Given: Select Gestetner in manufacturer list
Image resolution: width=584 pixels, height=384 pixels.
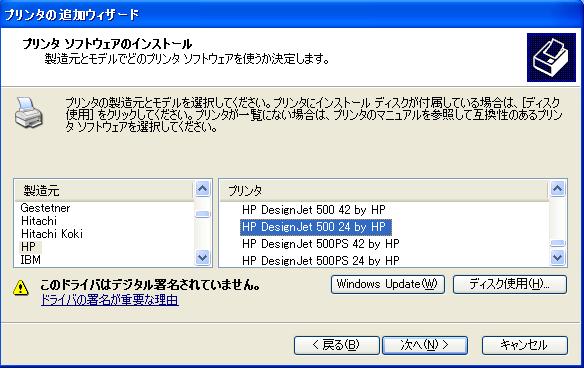Looking at the screenshot, I should click(x=45, y=208).
